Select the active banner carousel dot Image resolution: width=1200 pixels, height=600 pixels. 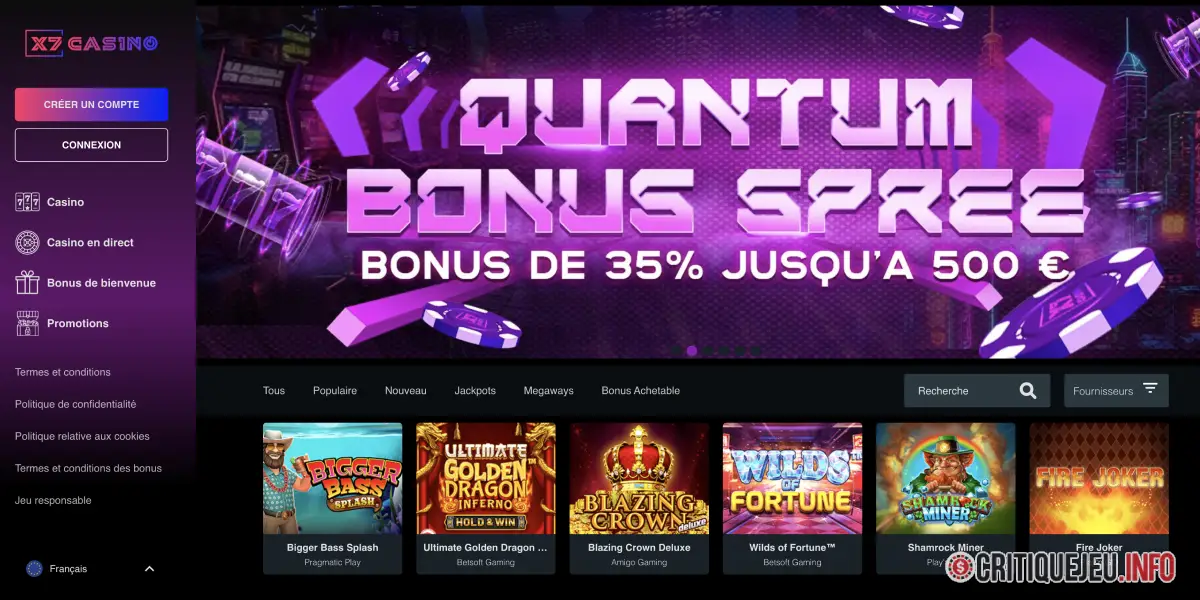(x=692, y=351)
